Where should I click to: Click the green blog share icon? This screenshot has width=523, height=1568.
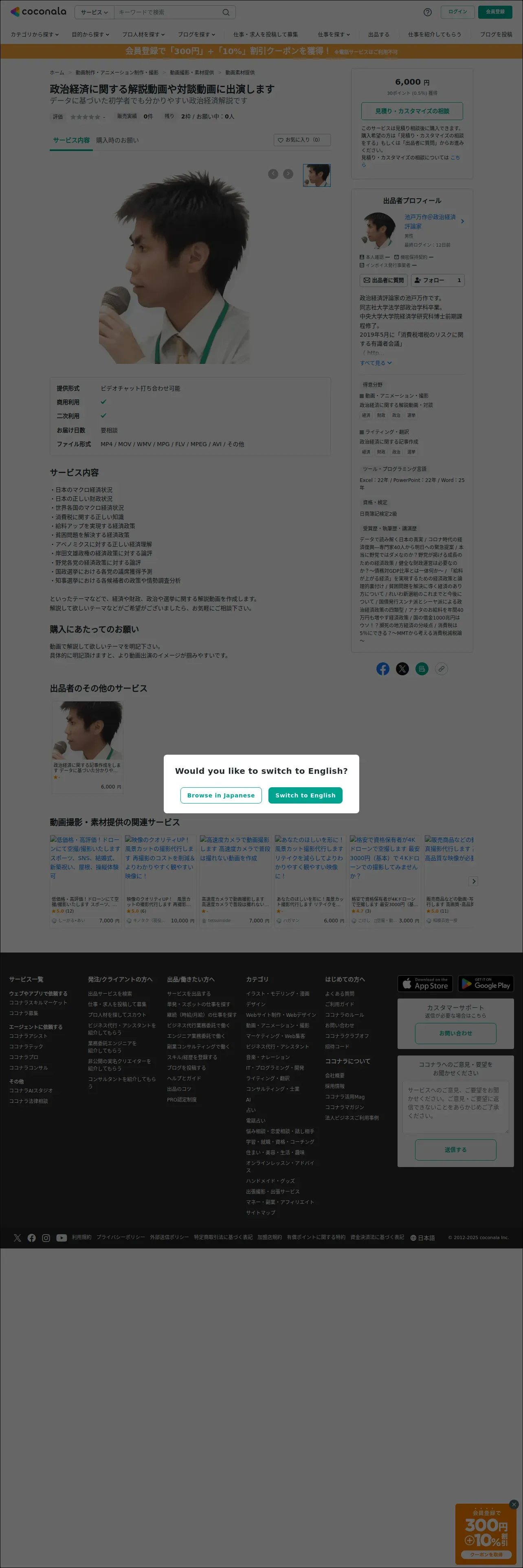click(422, 669)
